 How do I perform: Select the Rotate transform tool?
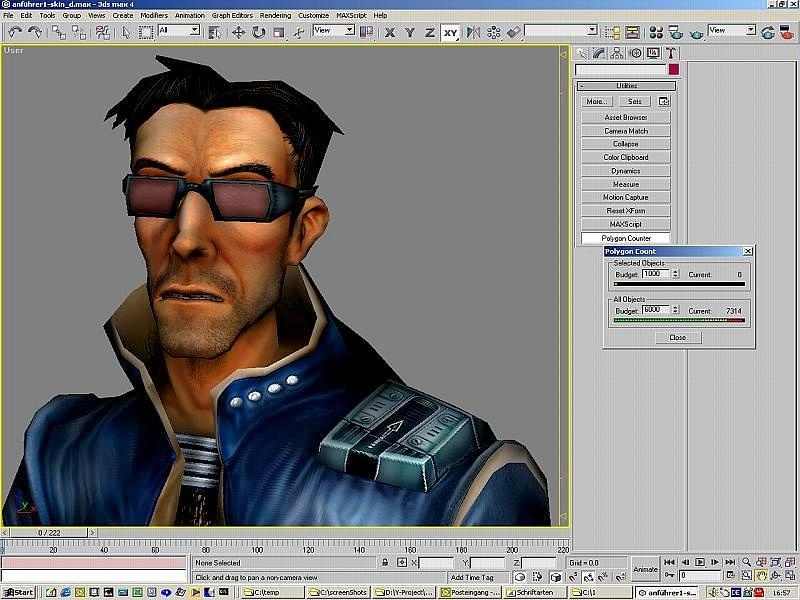[259, 32]
